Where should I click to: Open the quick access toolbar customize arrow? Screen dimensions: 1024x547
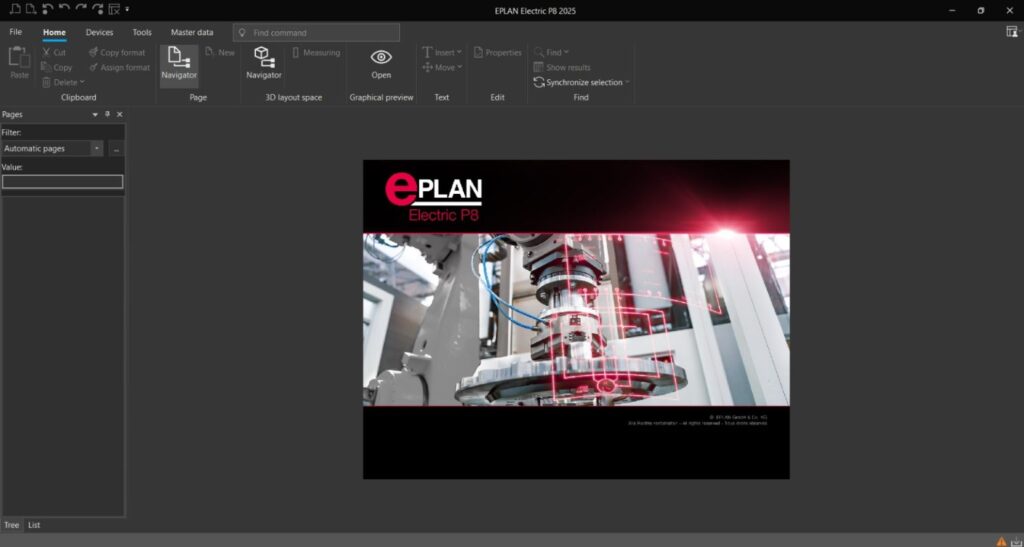pos(127,9)
